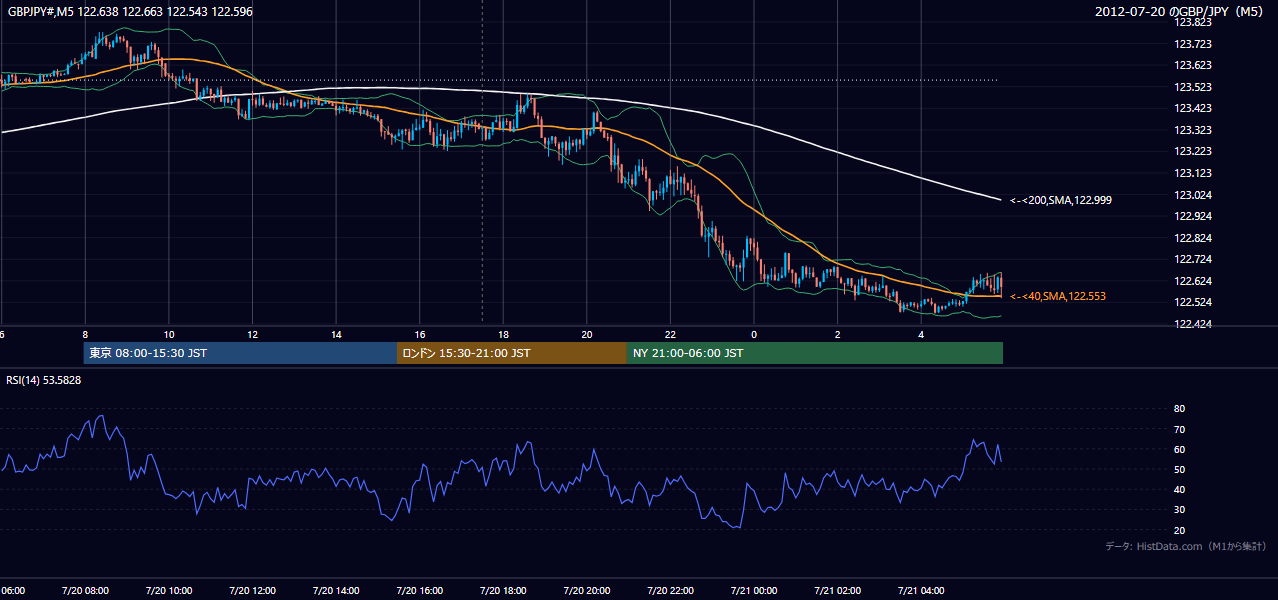
Task: Click the 123.723 price axis label
Action: (x=1192, y=44)
